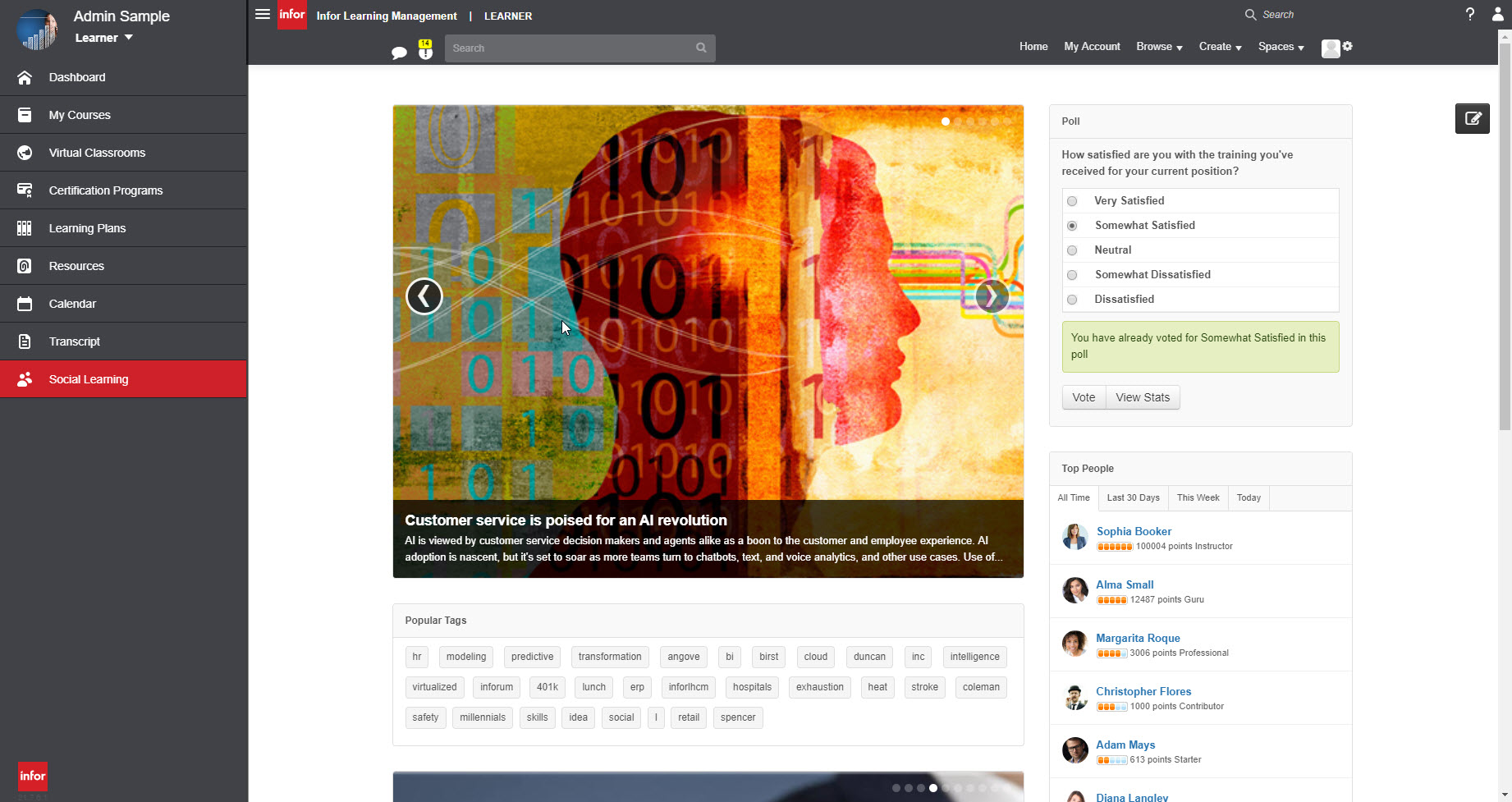Open the This Week tab in Top People
Image resolution: width=1512 pixels, height=802 pixels.
click(x=1198, y=497)
